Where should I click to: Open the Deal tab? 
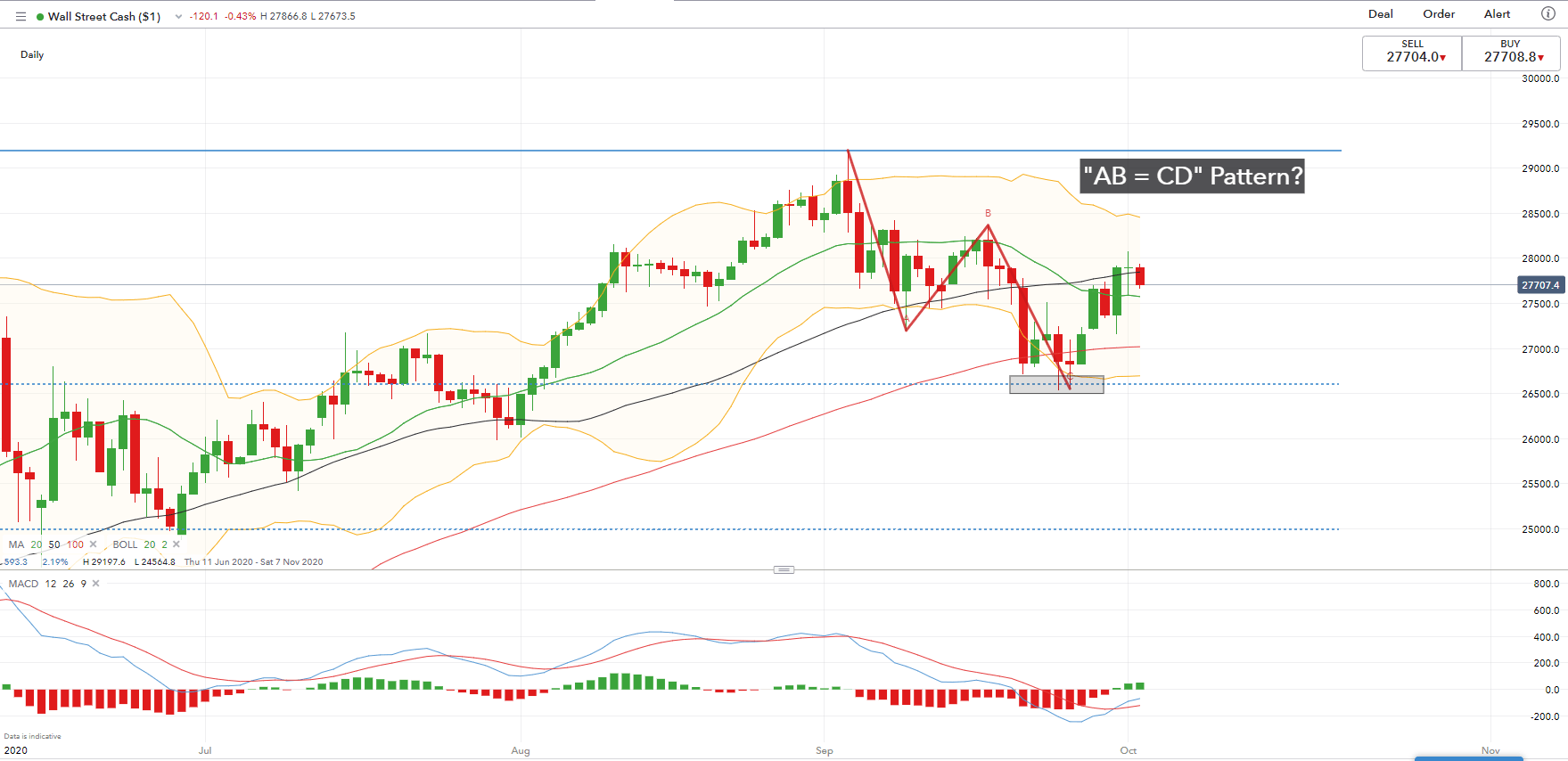click(x=1381, y=13)
